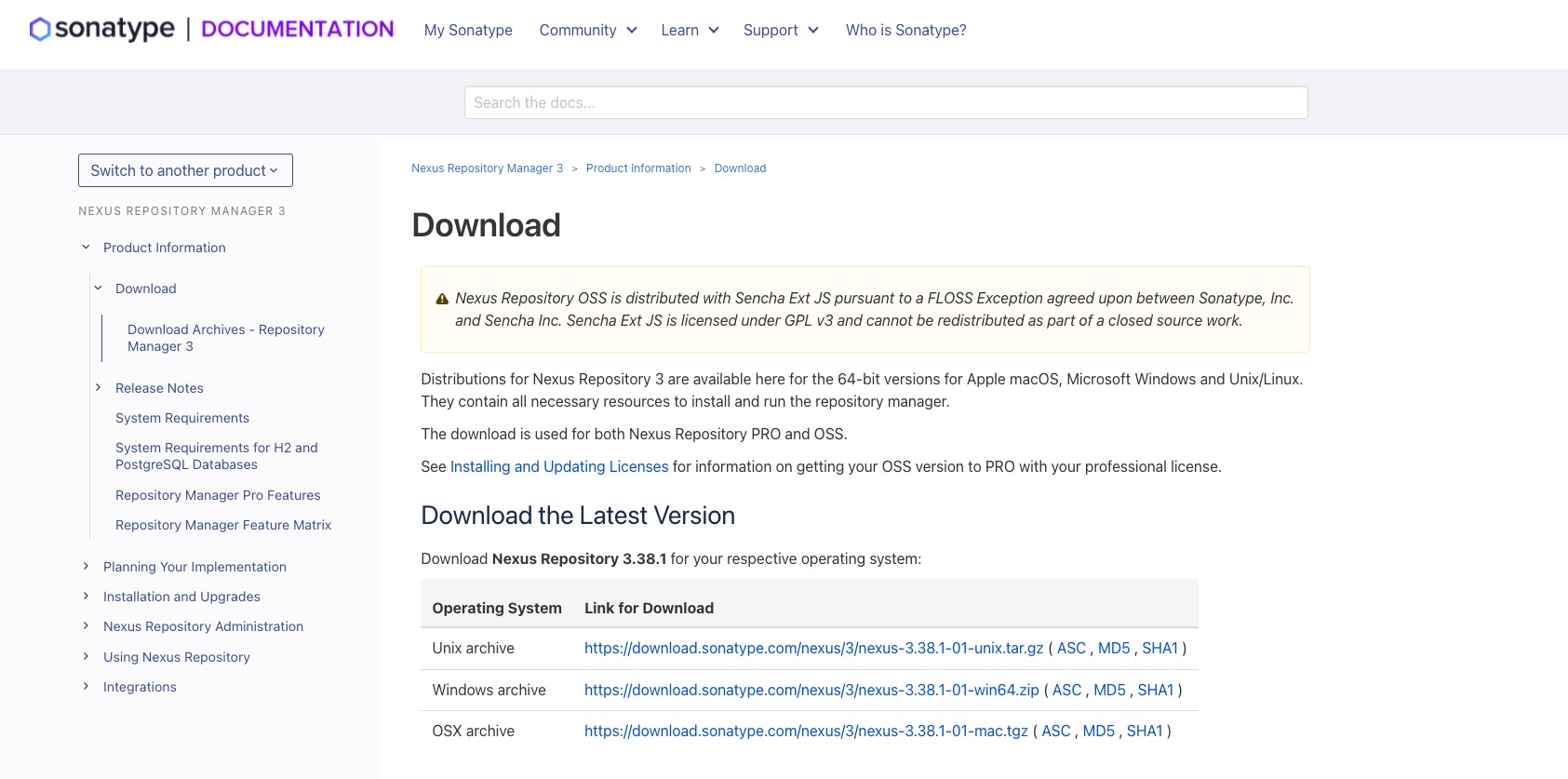1568x779 pixels.
Task: Download the win64.zip archive link
Action: click(811, 690)
